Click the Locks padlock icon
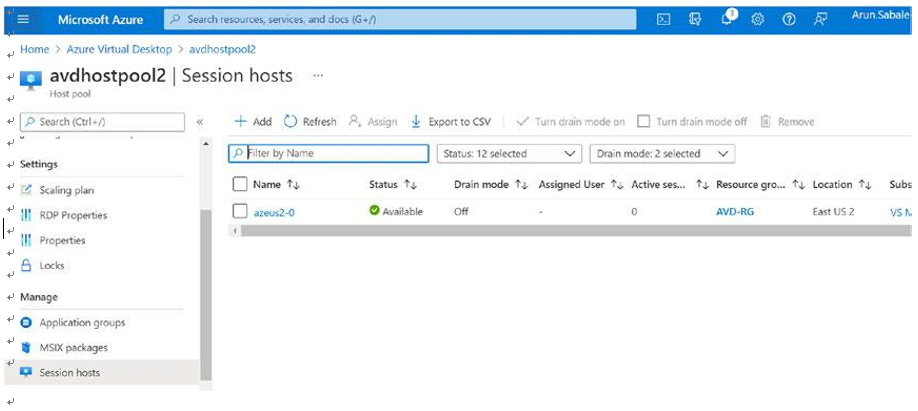Image resolution: width=918 pixels, height=411 pixels. coord(26,265)
